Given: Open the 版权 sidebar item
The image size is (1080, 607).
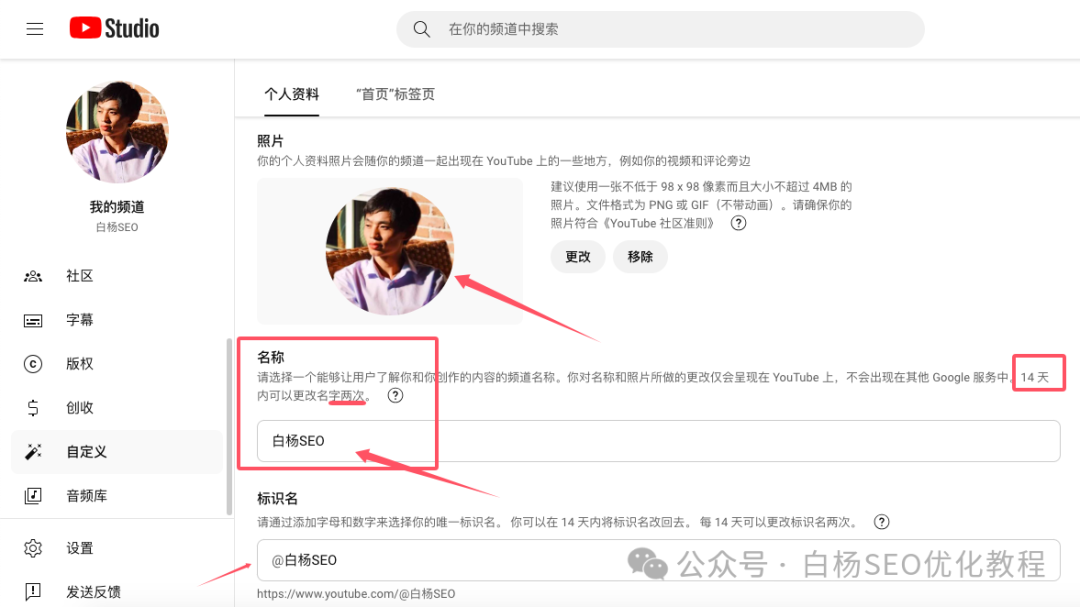Looking at the screenshot, I should click(116, 364).
